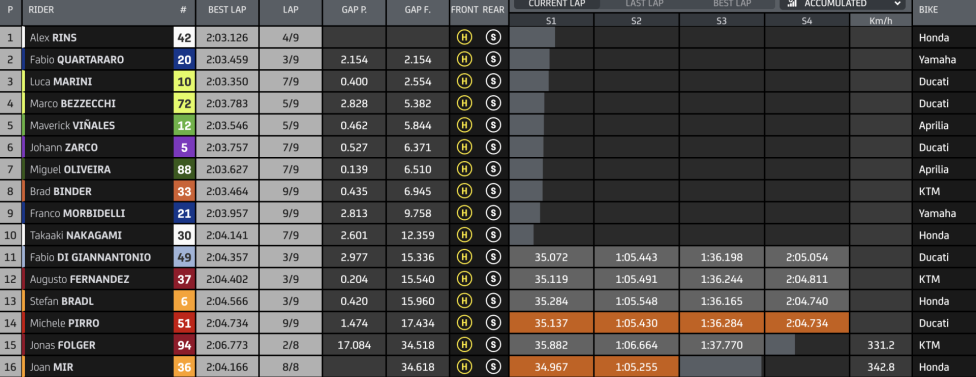The height and width of the screenshot is (377, 976).
Task: Click Michele Pirro rear tyre S icon
Action: point(494,323)
